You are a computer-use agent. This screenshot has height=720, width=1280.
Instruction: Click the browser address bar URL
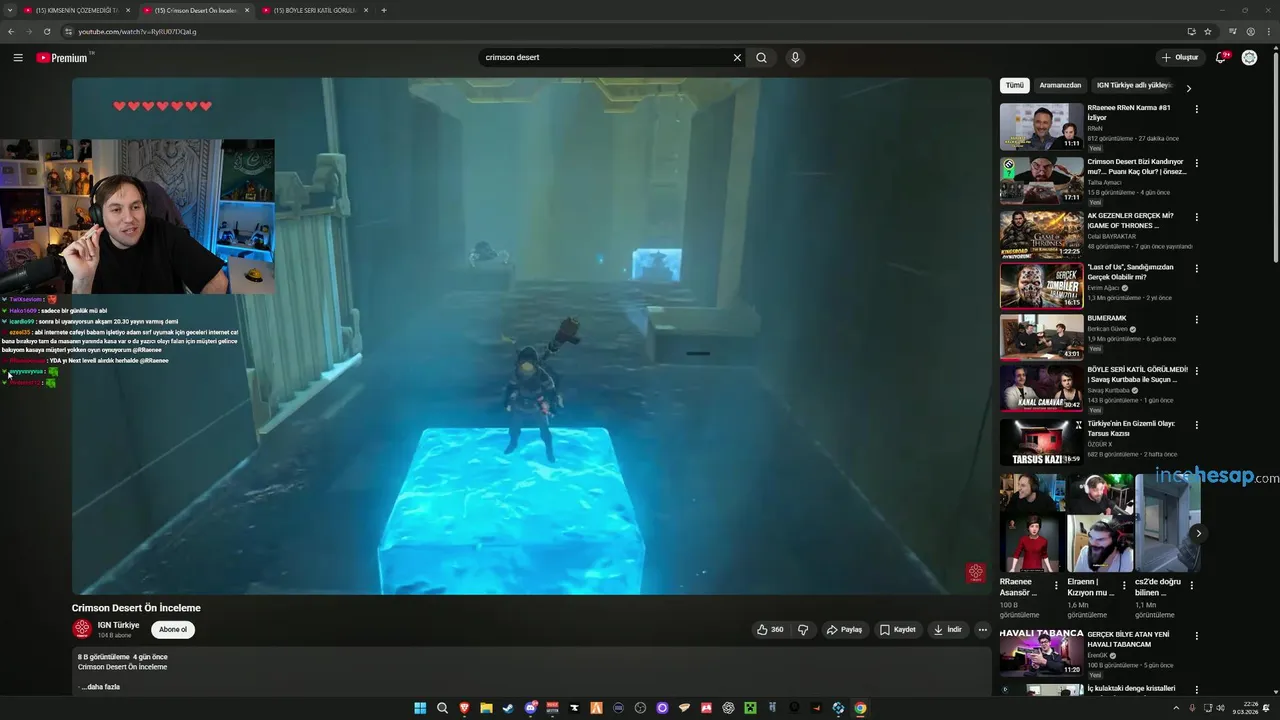tap(137, 31)
